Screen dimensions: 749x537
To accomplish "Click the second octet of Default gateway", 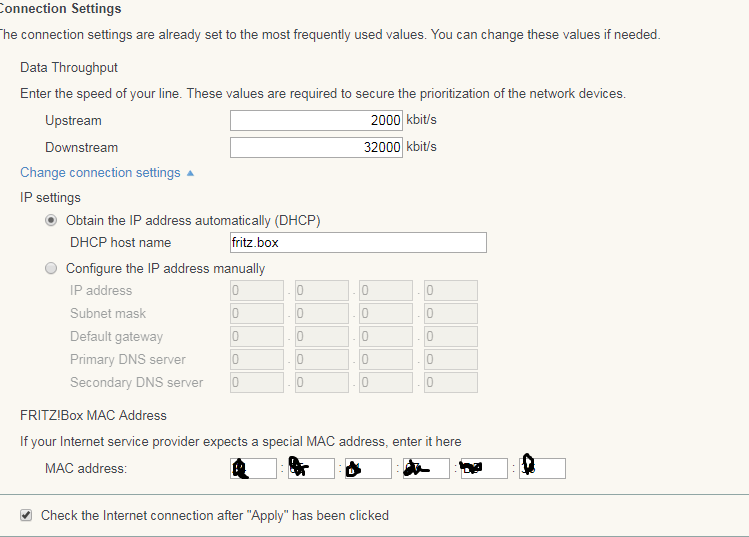I will coord(321,337).
